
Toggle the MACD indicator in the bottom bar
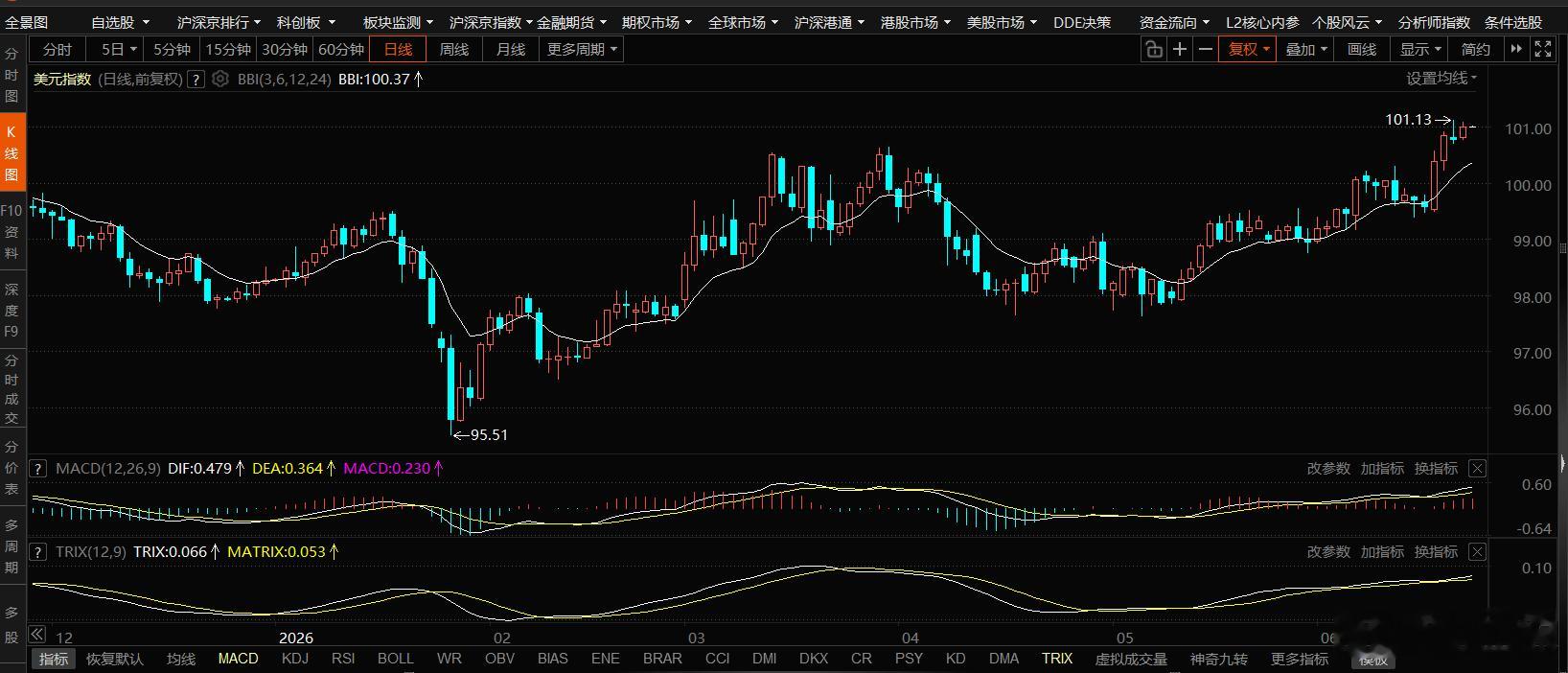click(x=238, y=659)
